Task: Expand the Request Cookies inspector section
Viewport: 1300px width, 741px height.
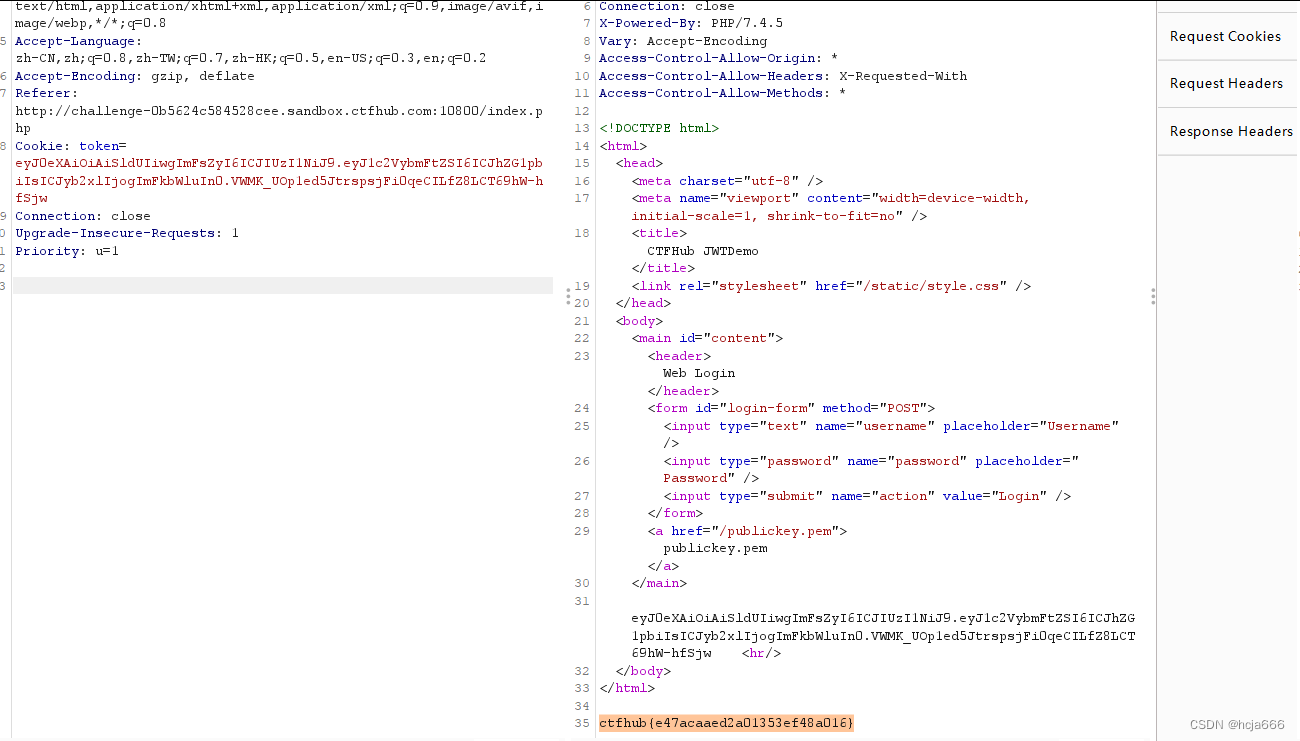Action: pyautogui.click(x=1225, y=36)
